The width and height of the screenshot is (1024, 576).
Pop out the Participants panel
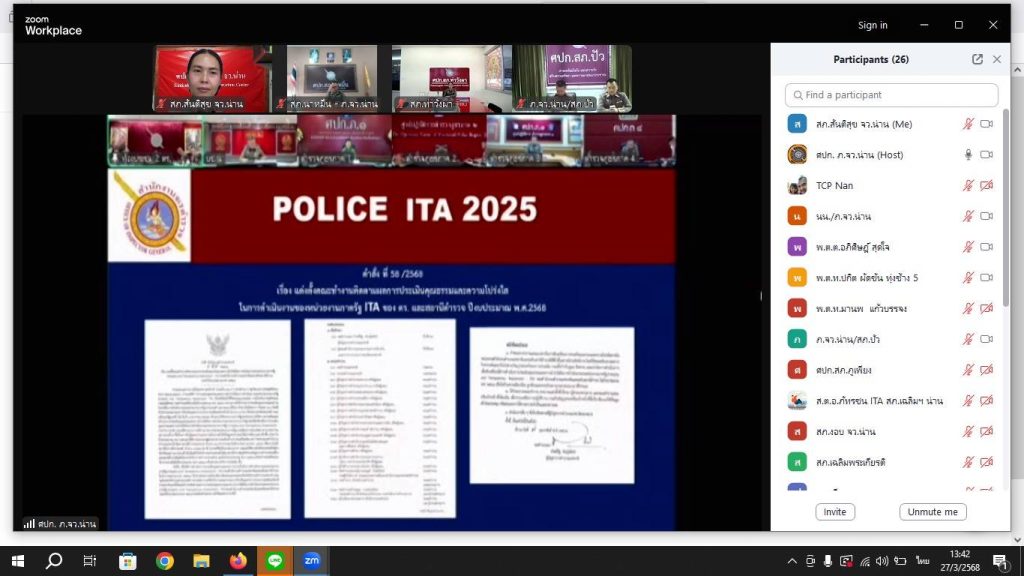[977, 59]
